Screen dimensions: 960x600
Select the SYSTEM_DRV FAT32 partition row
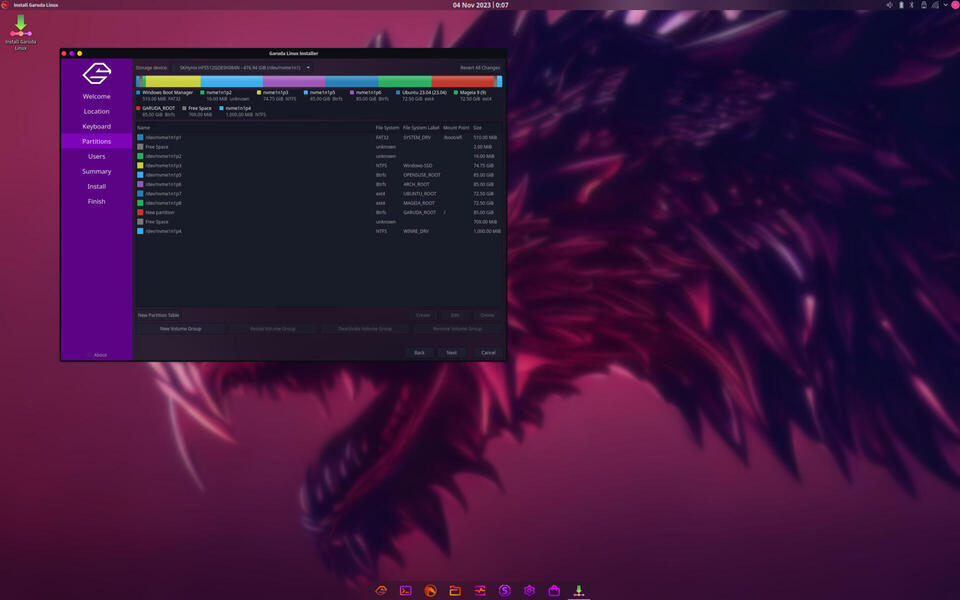(319, 138)
